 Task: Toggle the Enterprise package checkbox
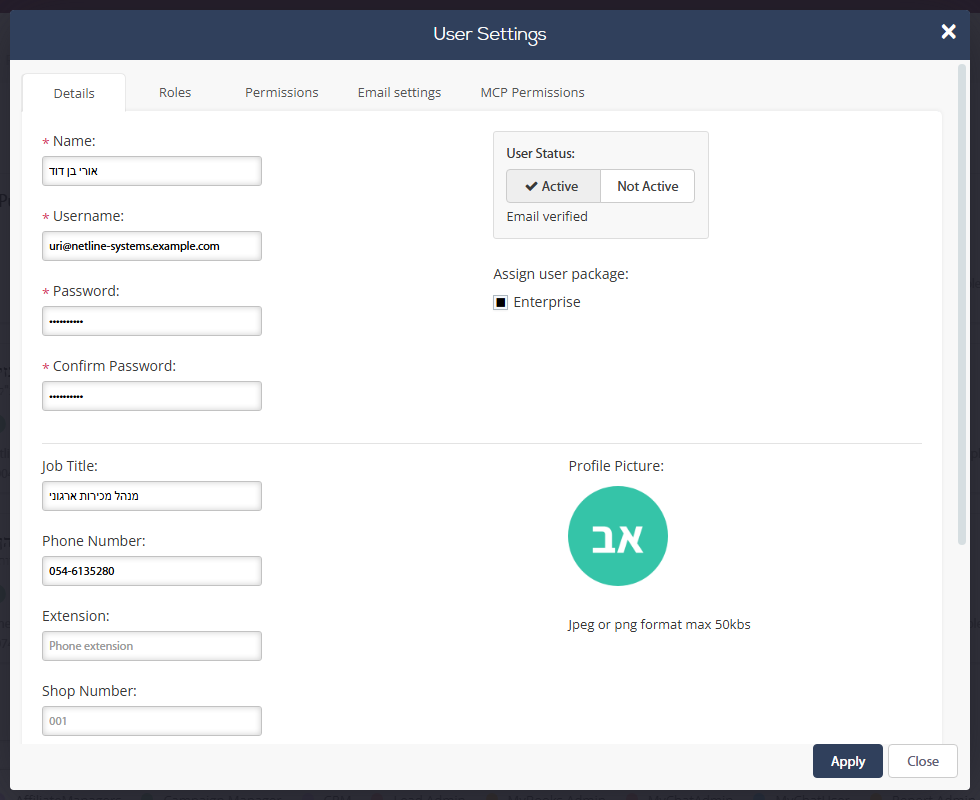[x=501, y=302]
